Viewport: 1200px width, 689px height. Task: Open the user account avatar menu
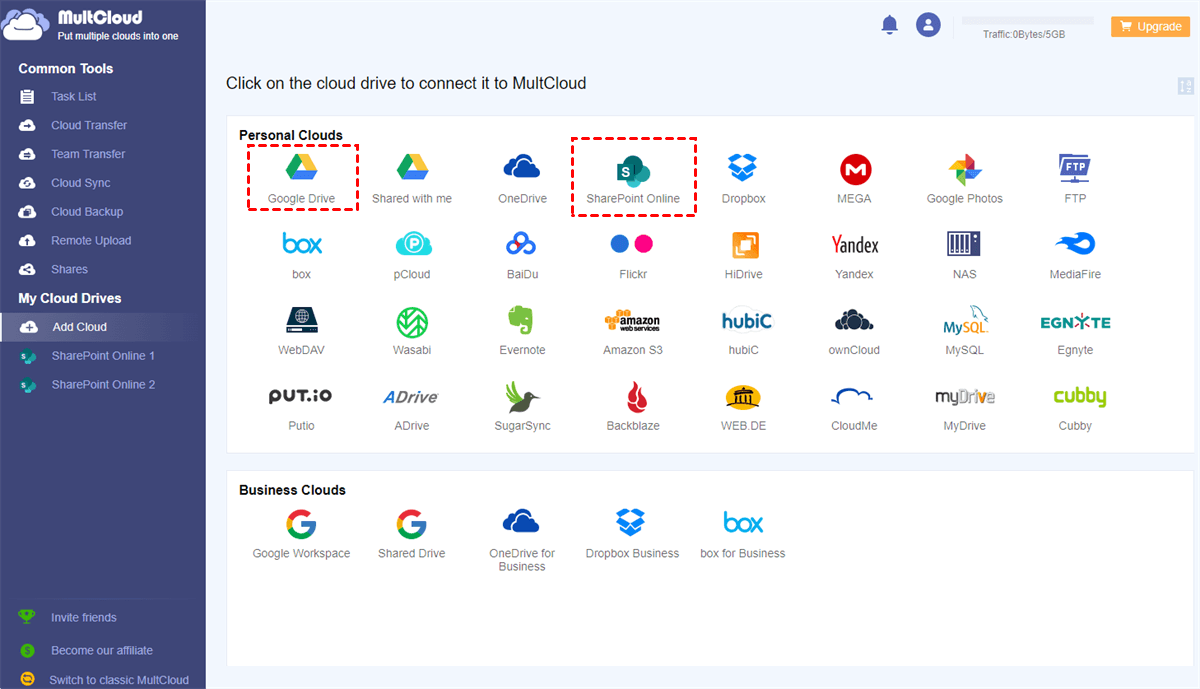pyautogui.click(x=929, y=26)
